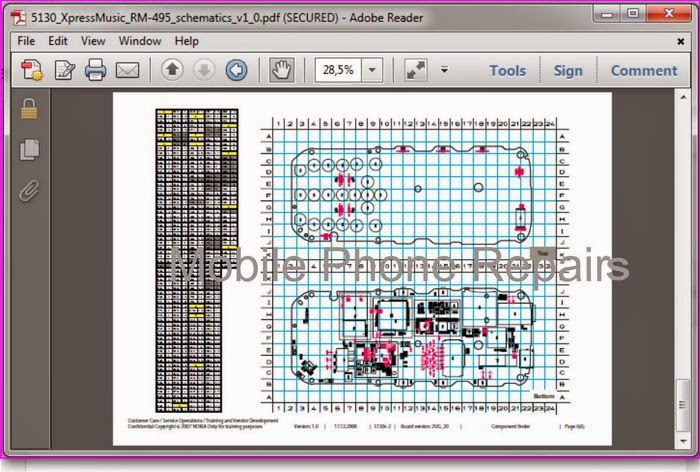Click the zoom value field 28,5%
The width and height of the screenshot is (700, 472).
338,70
